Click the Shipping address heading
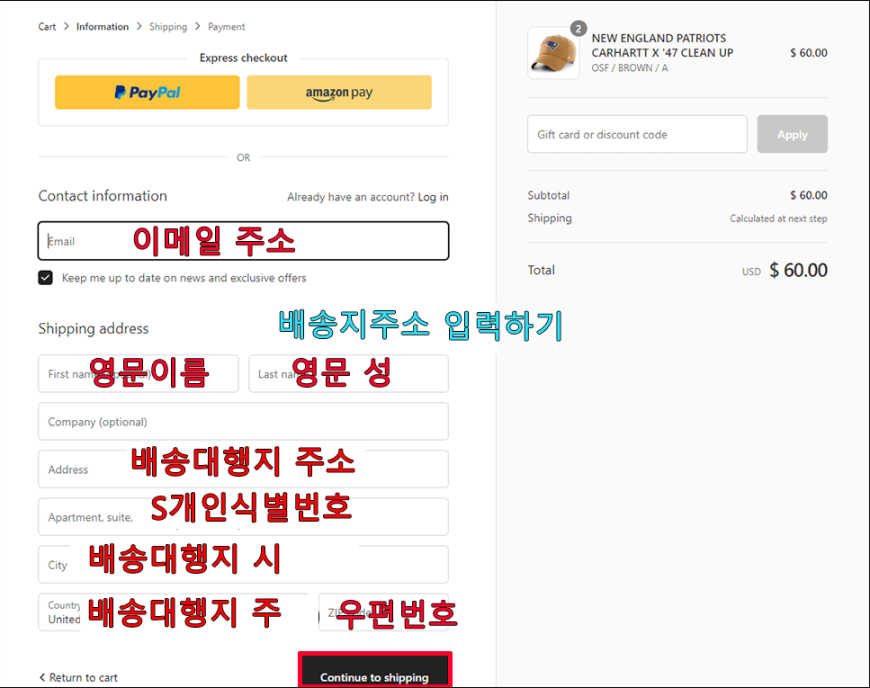This screenshot has width=870, height=688. pyautogui.click(x=93, y=328)
